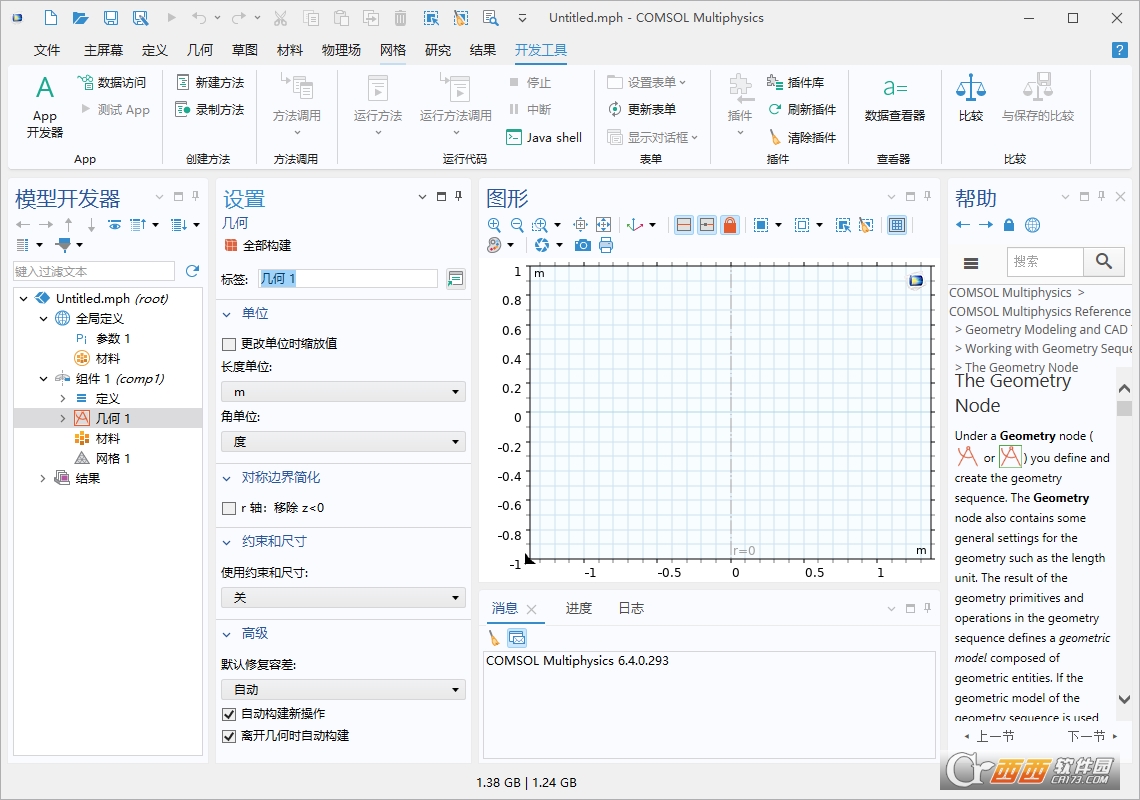Viewport: 1140px width, 800px height.
Task: Open 使用约束和尺寸 dropdown showing 关
Action: tap(343, 597)
